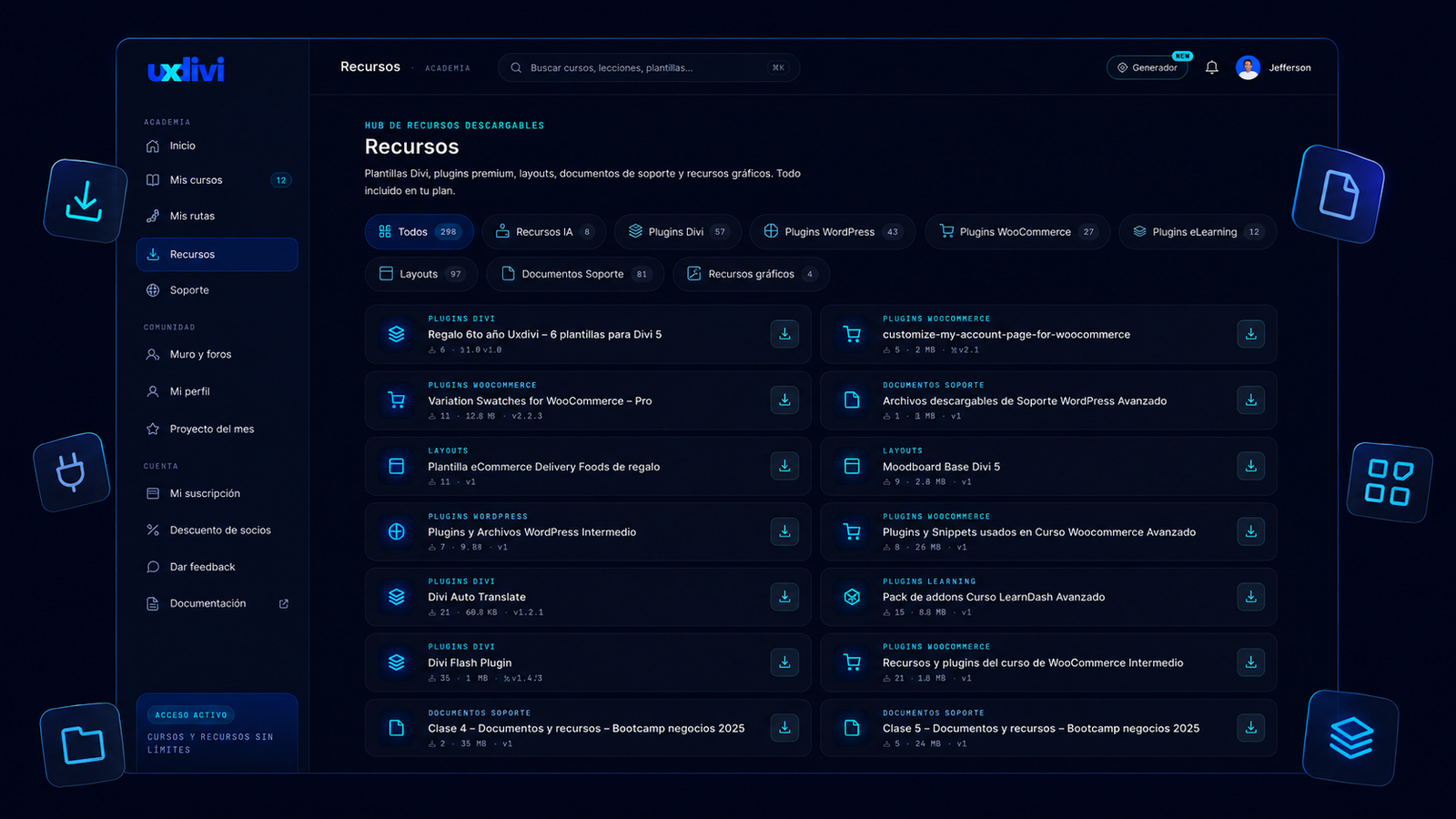The image size is (1456, 819).
Task: Filter by Layouts
Action: (x=421, y=274)
